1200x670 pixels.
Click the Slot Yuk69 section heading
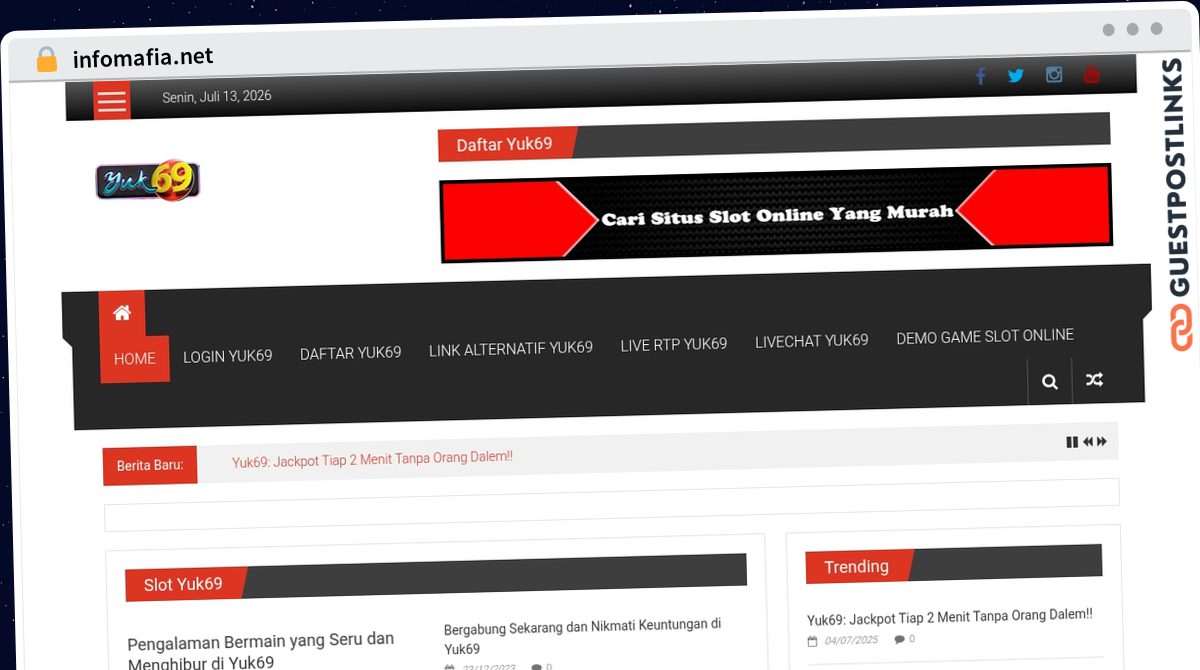[x=183, y=584]
